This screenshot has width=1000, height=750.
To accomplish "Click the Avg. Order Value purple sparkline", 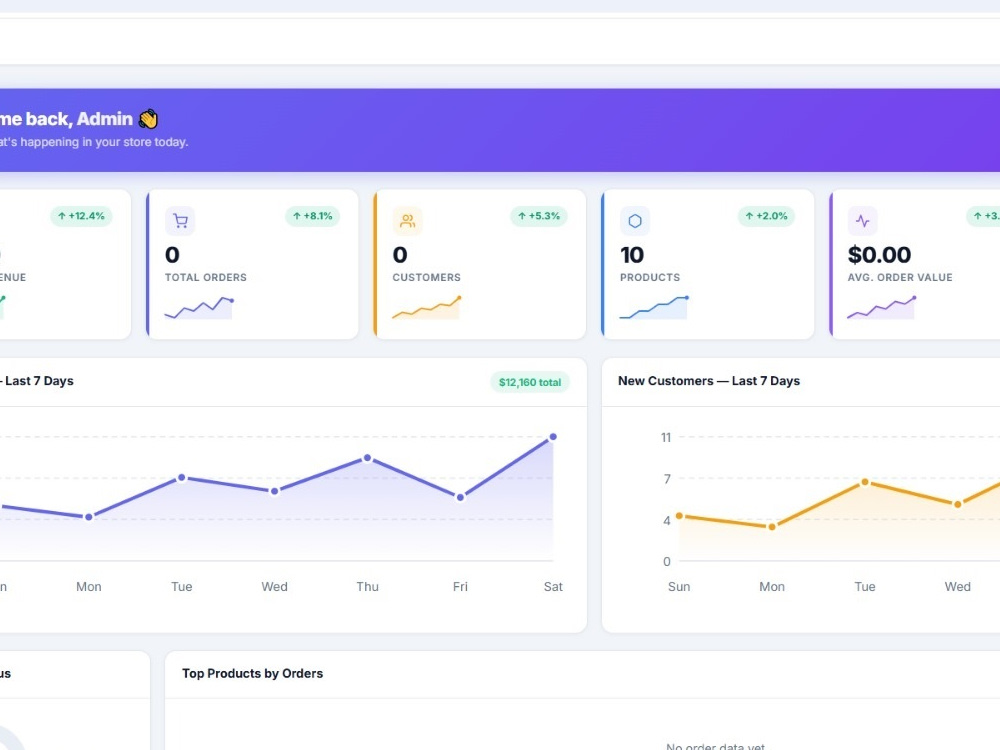I will pos(882,307).
